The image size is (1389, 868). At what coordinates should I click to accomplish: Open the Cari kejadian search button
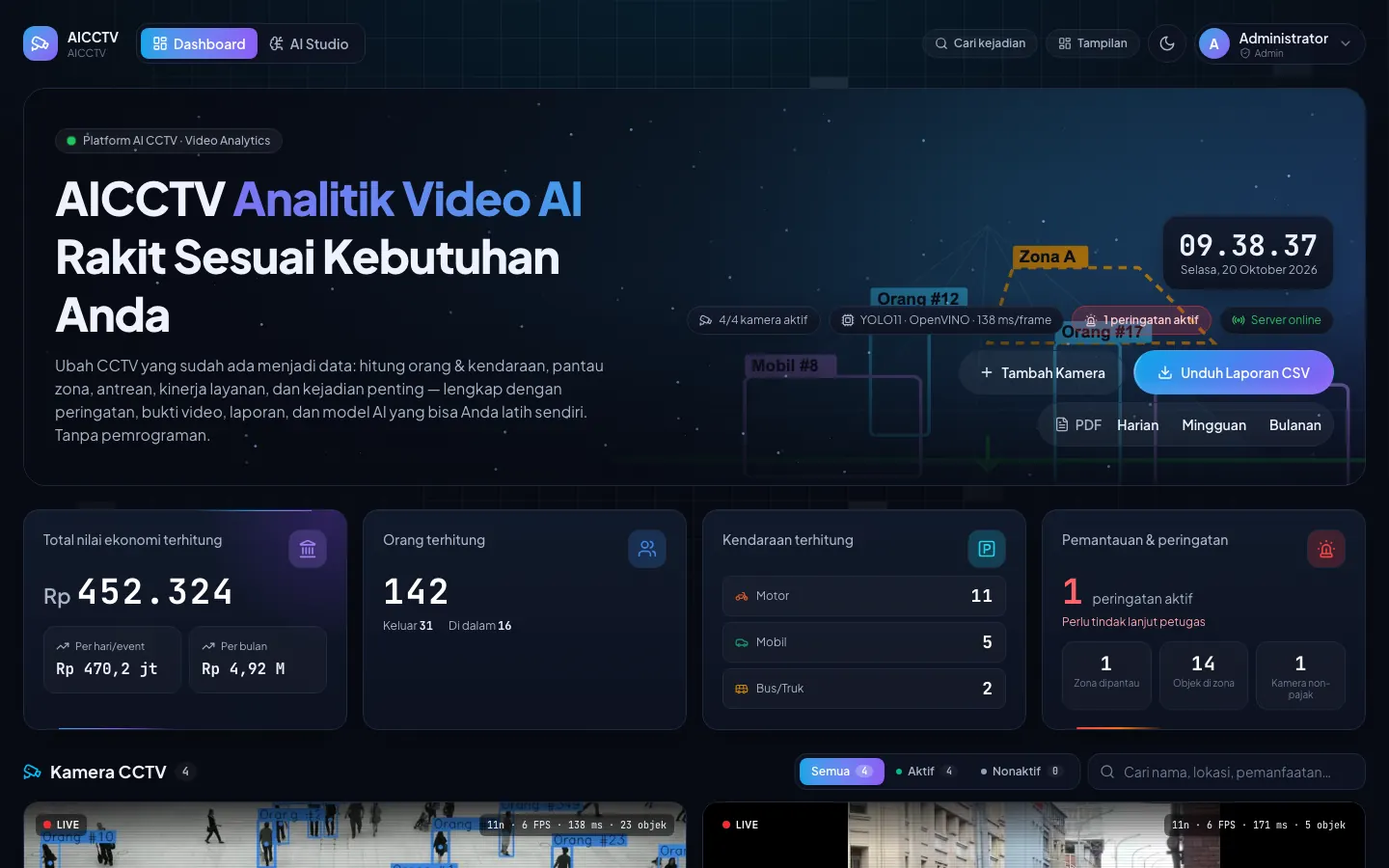pyautogui.click(x=980, y=43)
